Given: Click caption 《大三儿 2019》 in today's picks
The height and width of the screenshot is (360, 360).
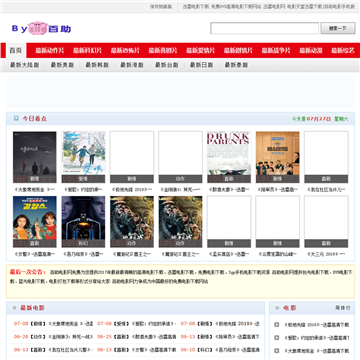Looking at the screenshot, I should coord(326,254).
